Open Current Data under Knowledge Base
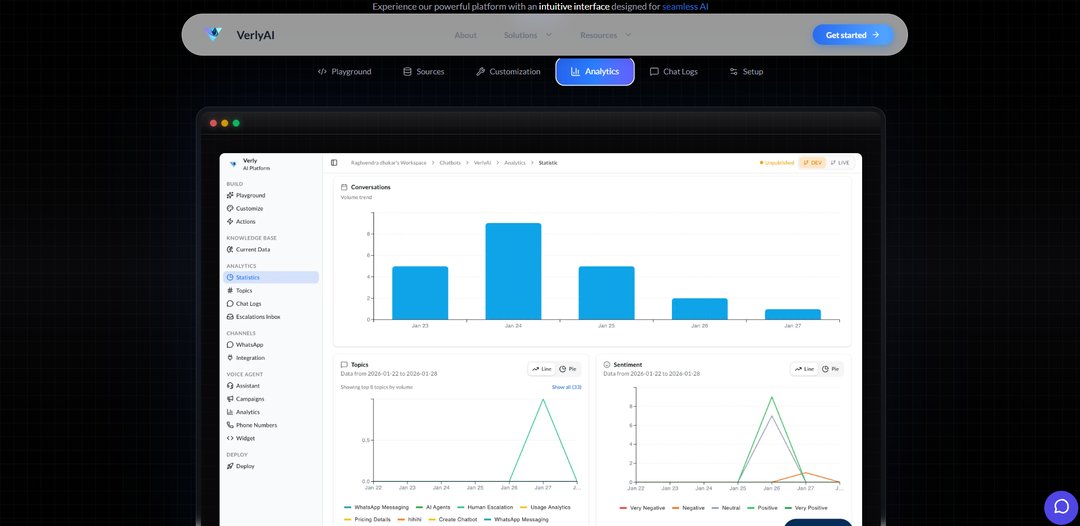 pos(252,250)
